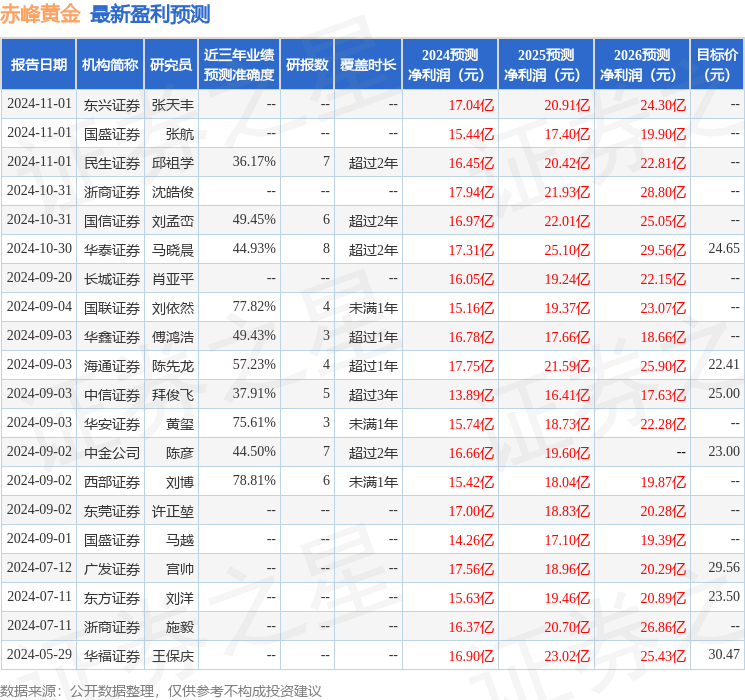Click the 目标价(元) column header
Screen dimensions: 745x700
(716, 65)
